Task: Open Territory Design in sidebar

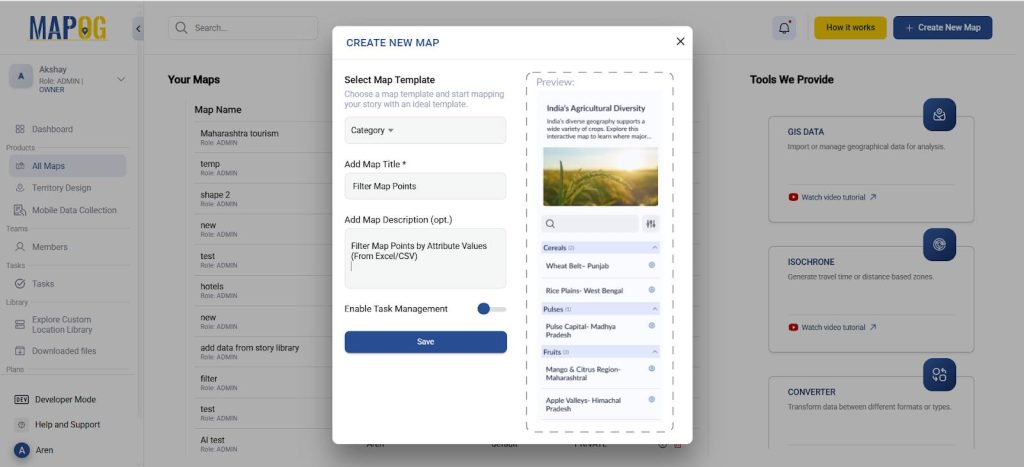Action: 61,188
